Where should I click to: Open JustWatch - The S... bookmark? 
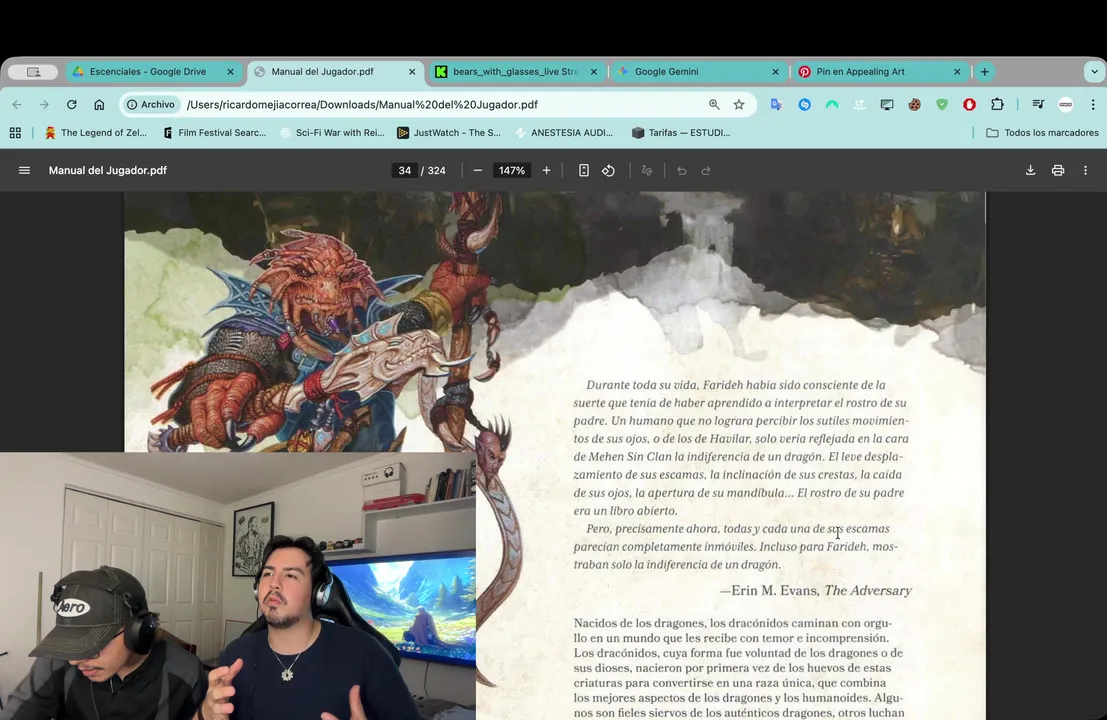(449, 133)
